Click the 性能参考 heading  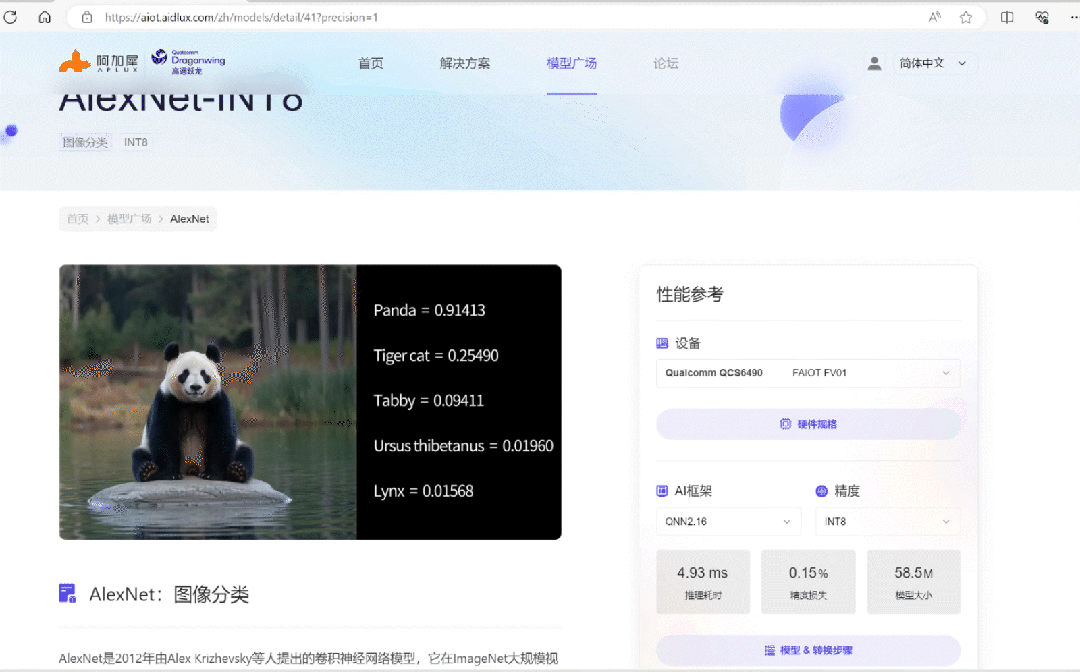[x=689, y=295]
